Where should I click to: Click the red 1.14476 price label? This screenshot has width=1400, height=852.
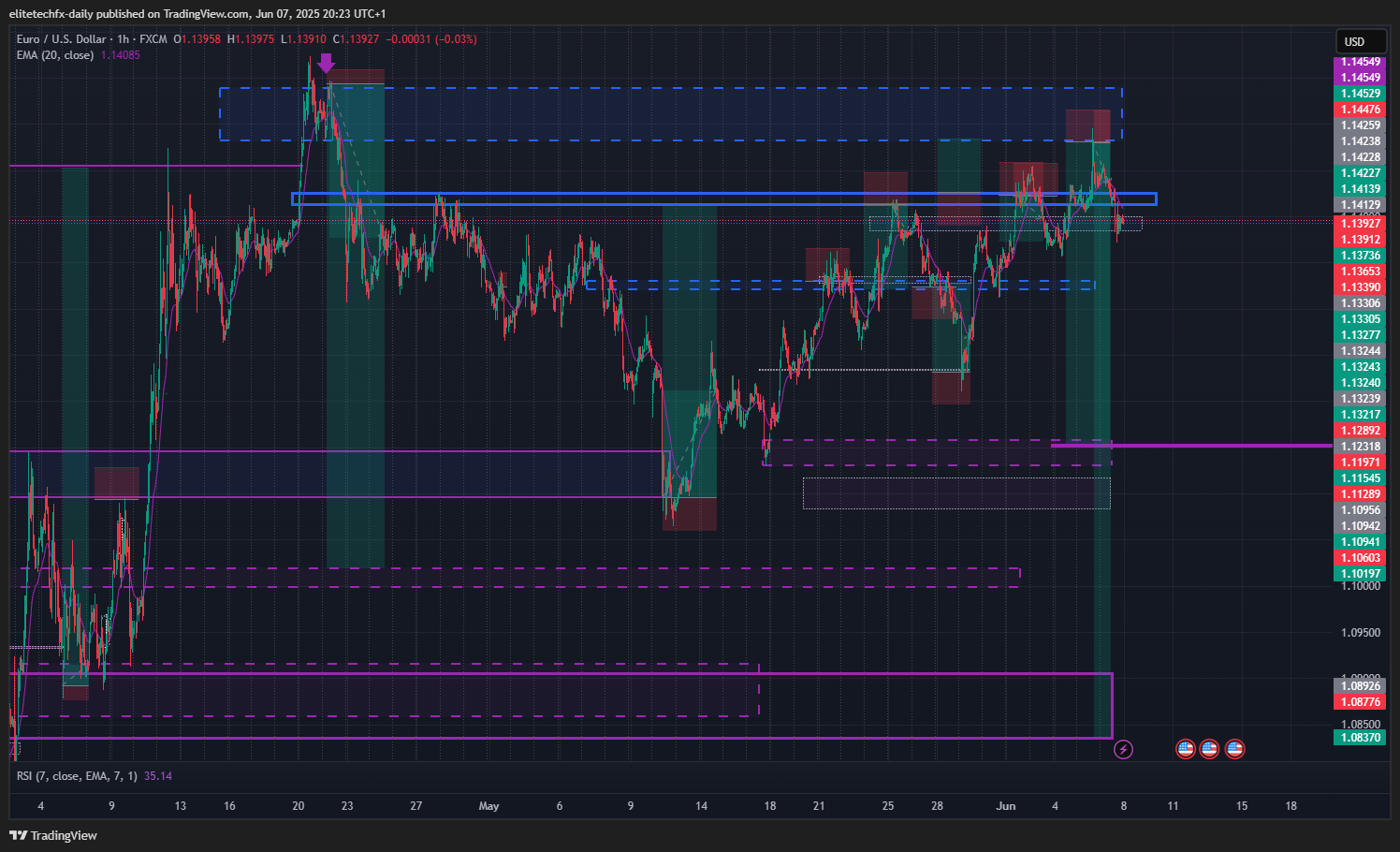click(1360, 110)
